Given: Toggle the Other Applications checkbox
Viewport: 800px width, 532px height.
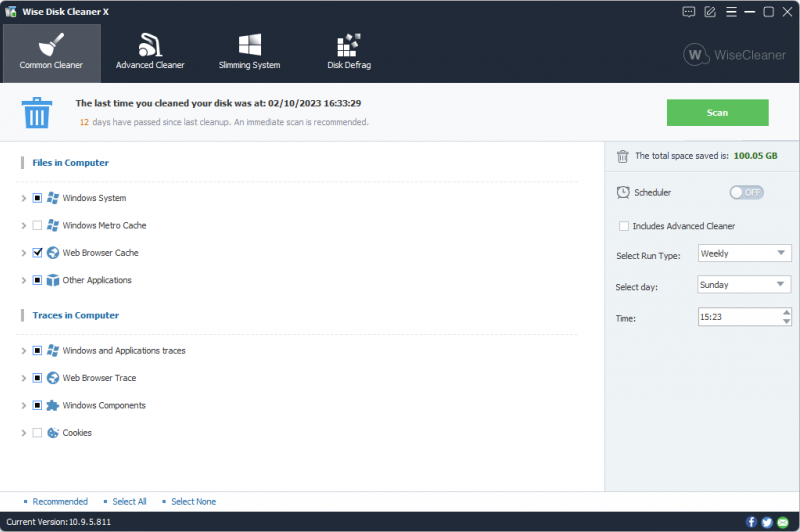Looking at the screenshot, I should (37, 280).
